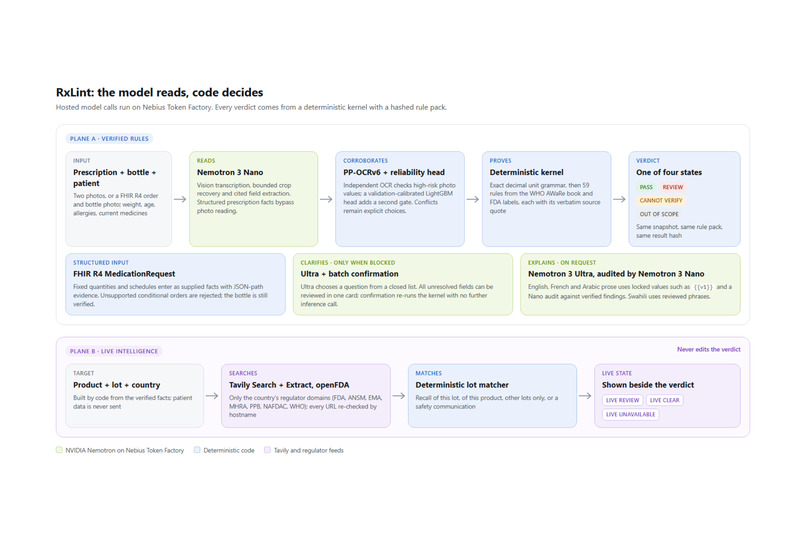
Task: Click the LIVE CLEAR badge
Action: [664, 400]
